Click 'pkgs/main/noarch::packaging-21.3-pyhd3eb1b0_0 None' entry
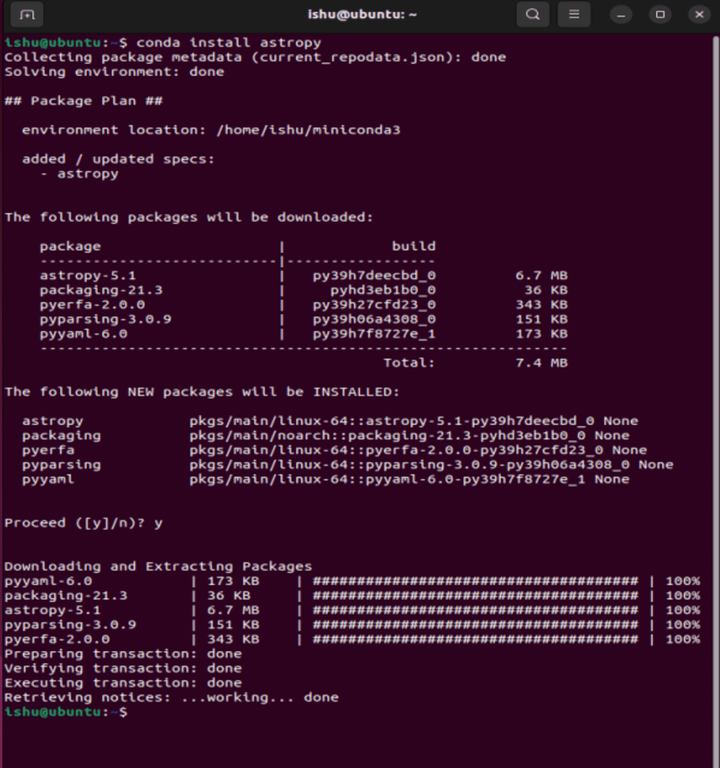This screenshot has width=720, height=768. point(409,436)
